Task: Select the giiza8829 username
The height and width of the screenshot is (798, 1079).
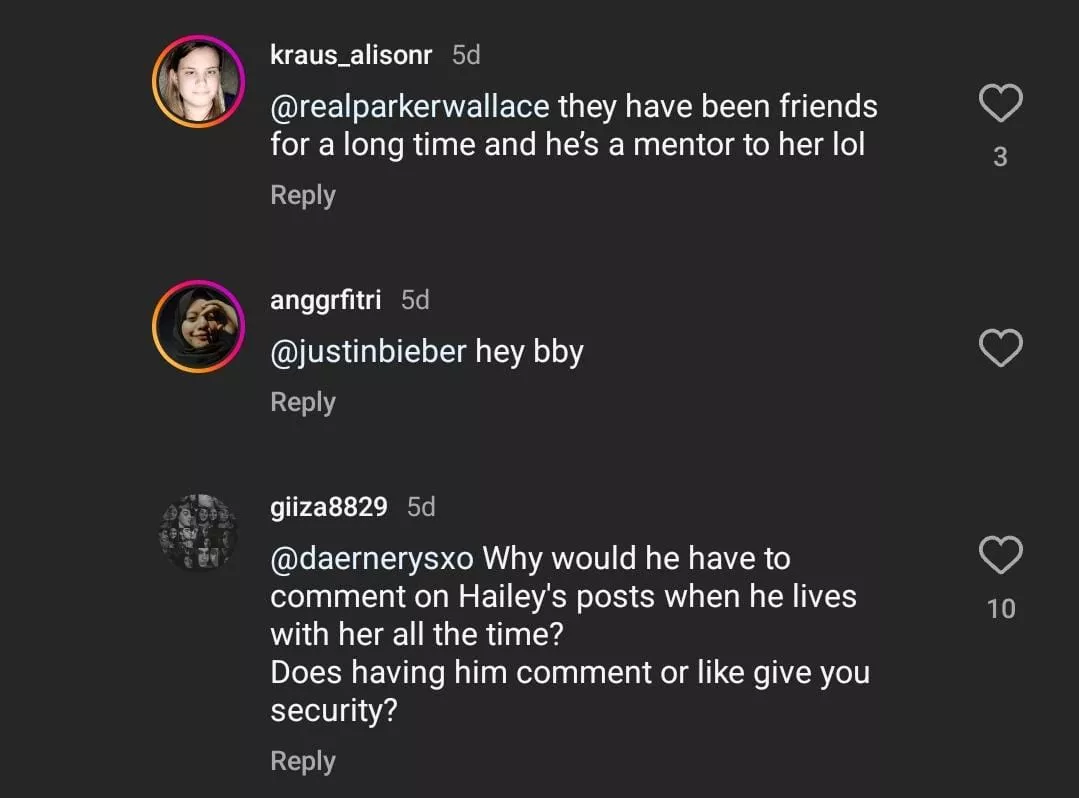Action: click(328, 507)
